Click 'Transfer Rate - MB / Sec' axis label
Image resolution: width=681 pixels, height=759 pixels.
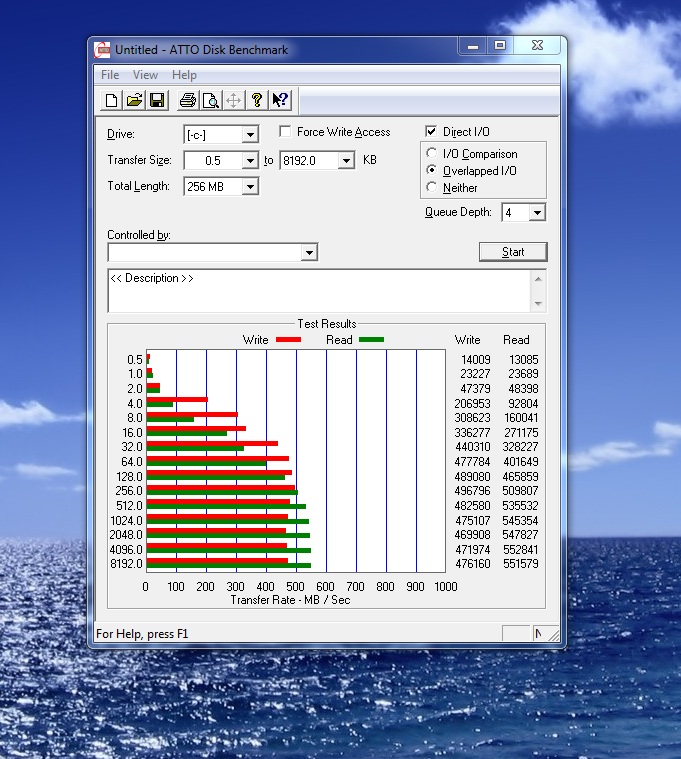tap(290, 600)
